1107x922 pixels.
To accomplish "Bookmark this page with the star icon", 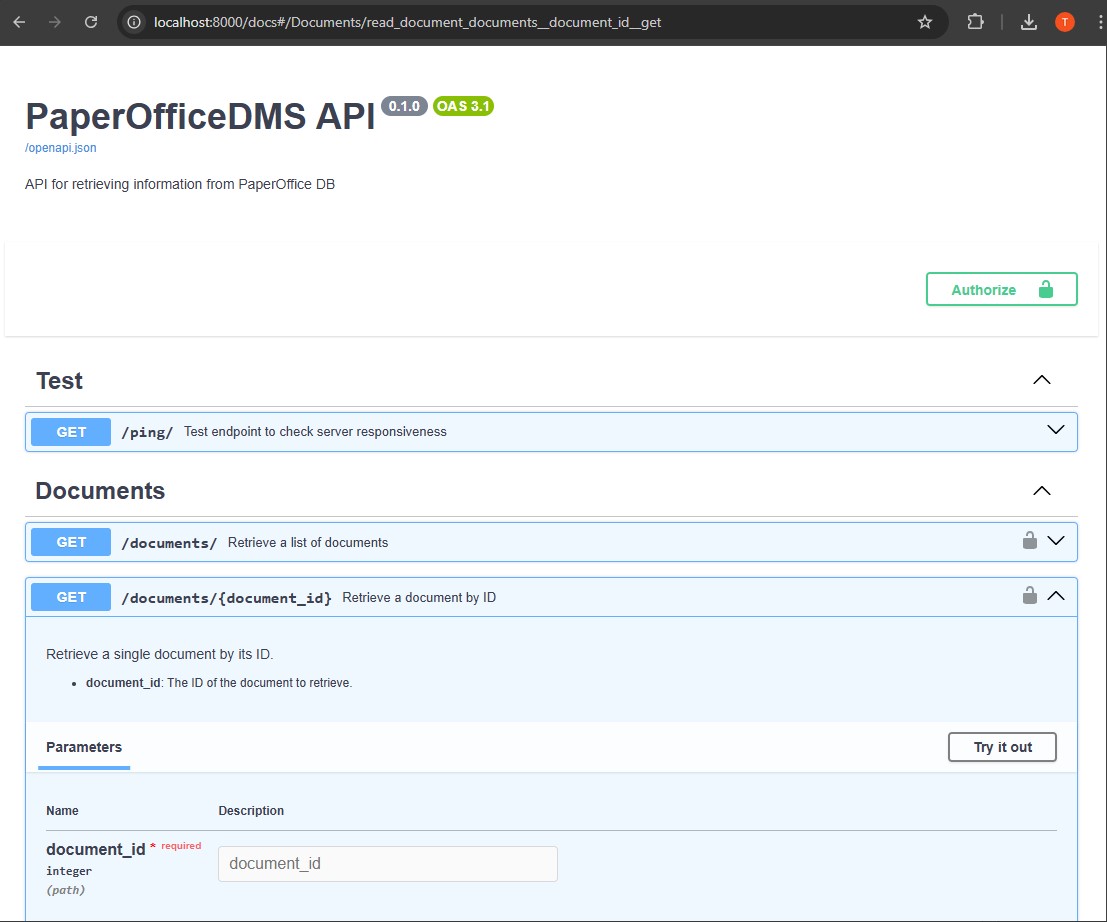I will pyautogui.click(x=925, y=22).
